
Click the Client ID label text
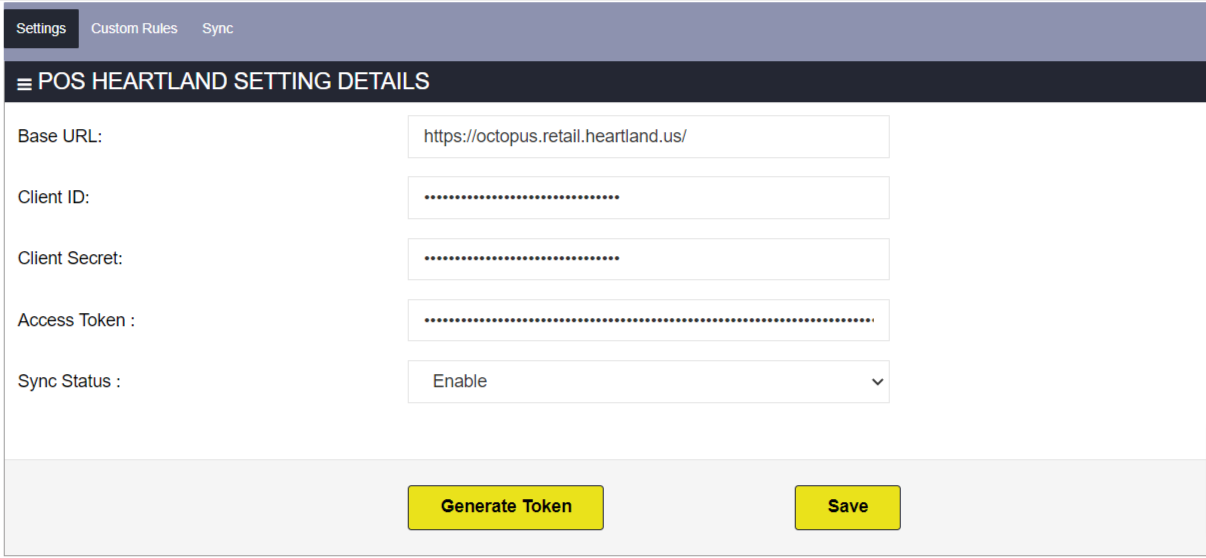[54, 198]
